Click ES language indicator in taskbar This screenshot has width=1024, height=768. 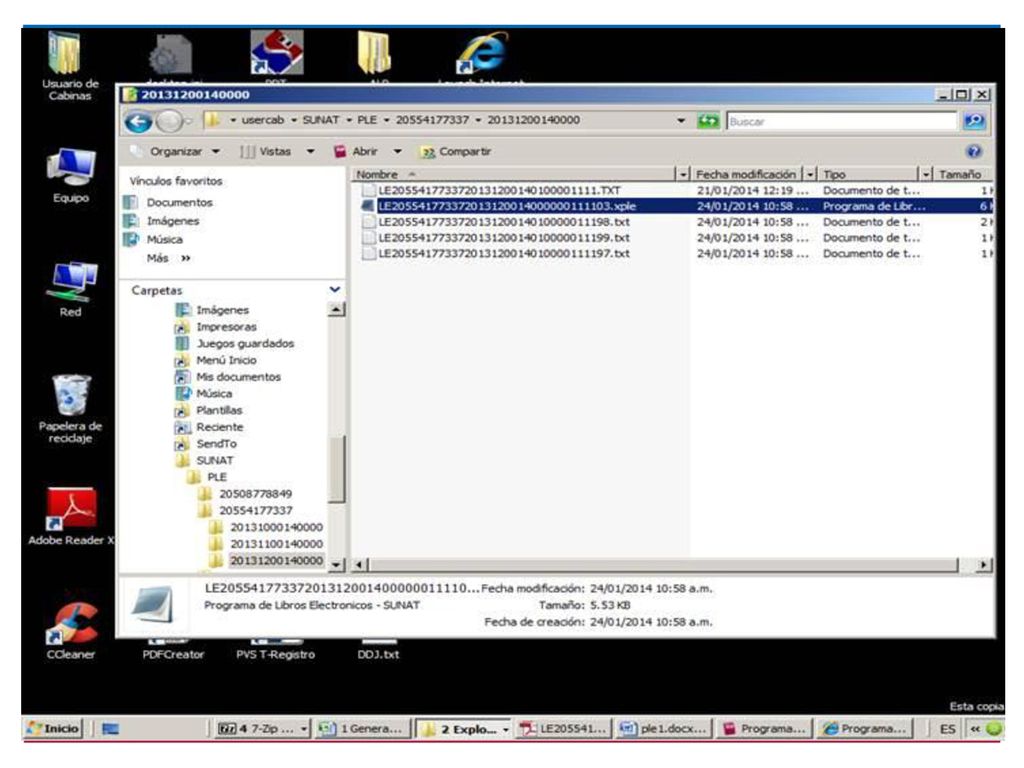(x=947, y=729)
